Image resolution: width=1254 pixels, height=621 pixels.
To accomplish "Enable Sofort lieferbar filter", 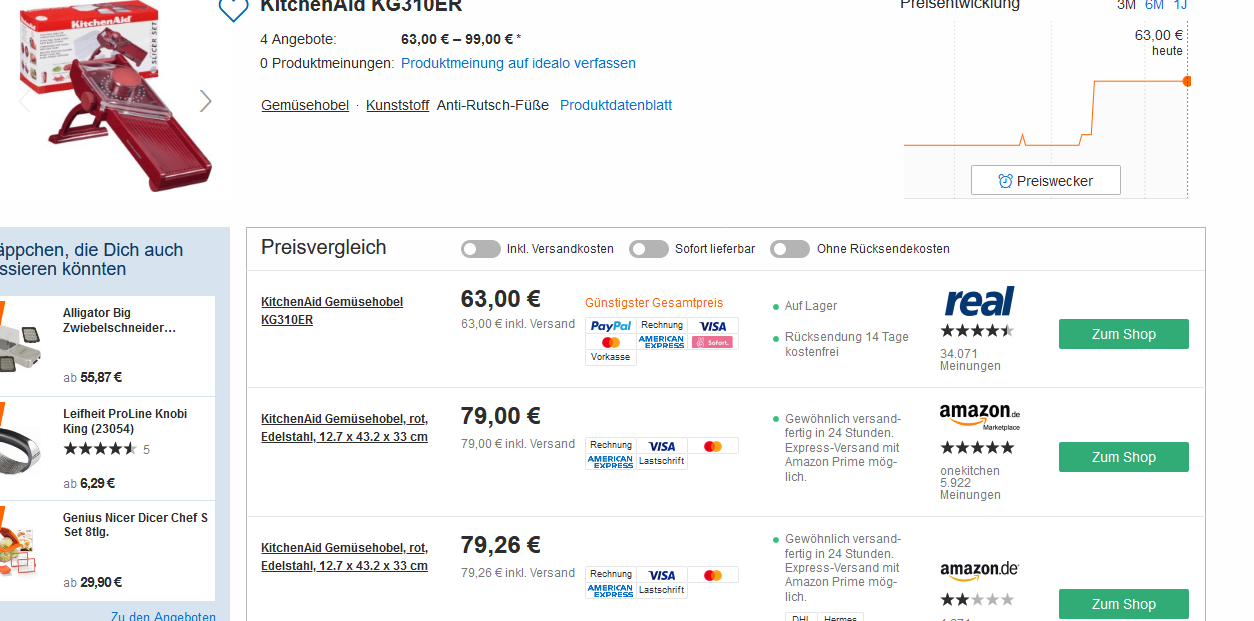I will 649,249.
